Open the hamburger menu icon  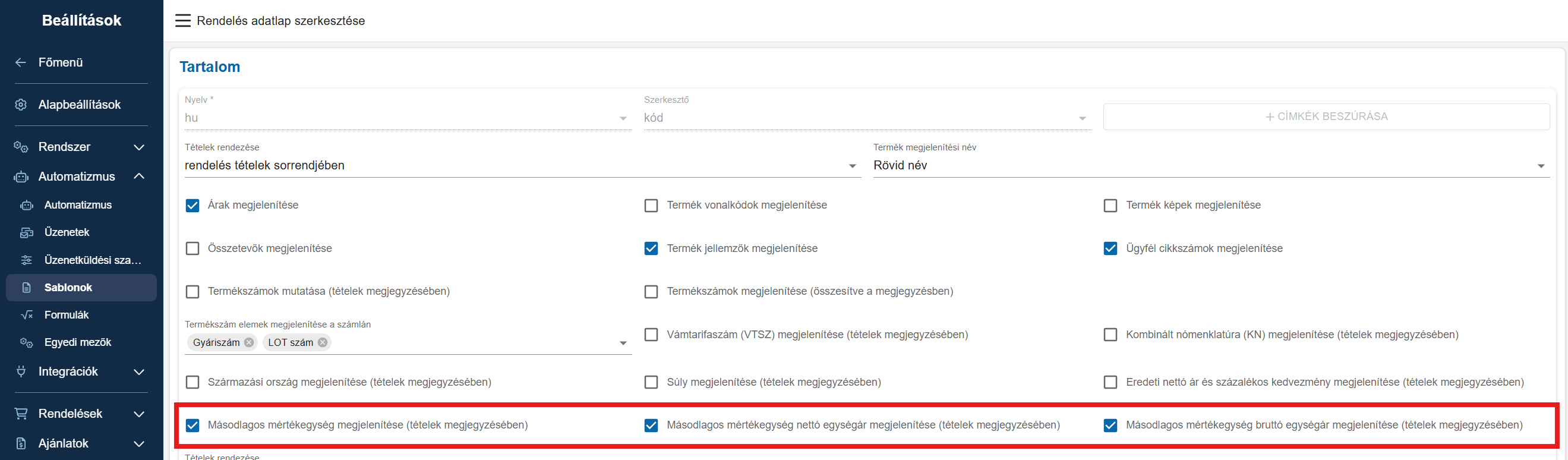tap(182, 21)
